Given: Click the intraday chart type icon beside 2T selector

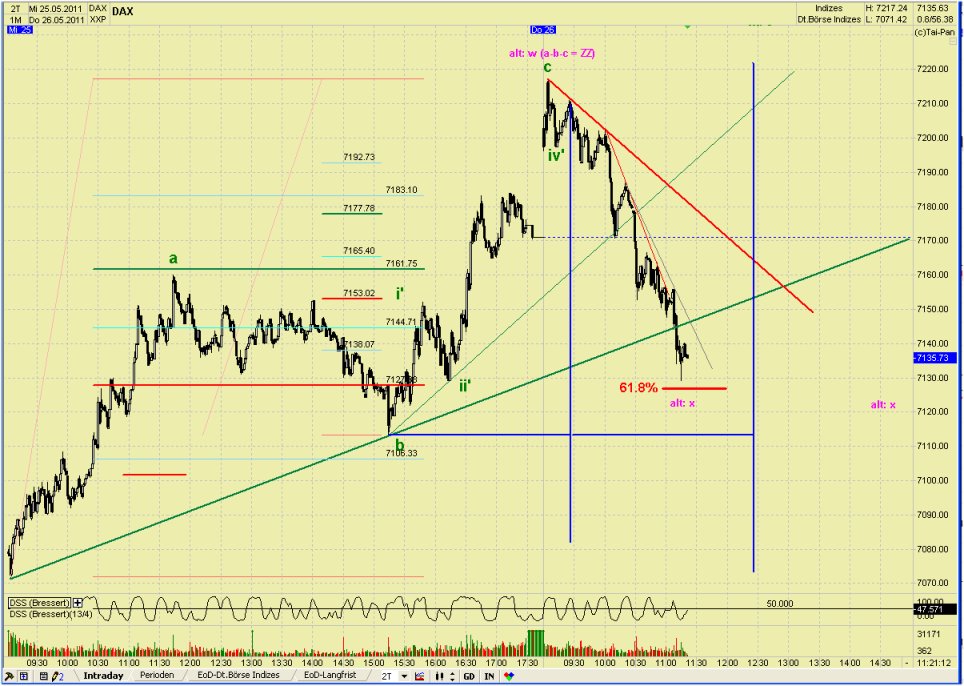Looking at the screenshot, I should pos(420,676).
